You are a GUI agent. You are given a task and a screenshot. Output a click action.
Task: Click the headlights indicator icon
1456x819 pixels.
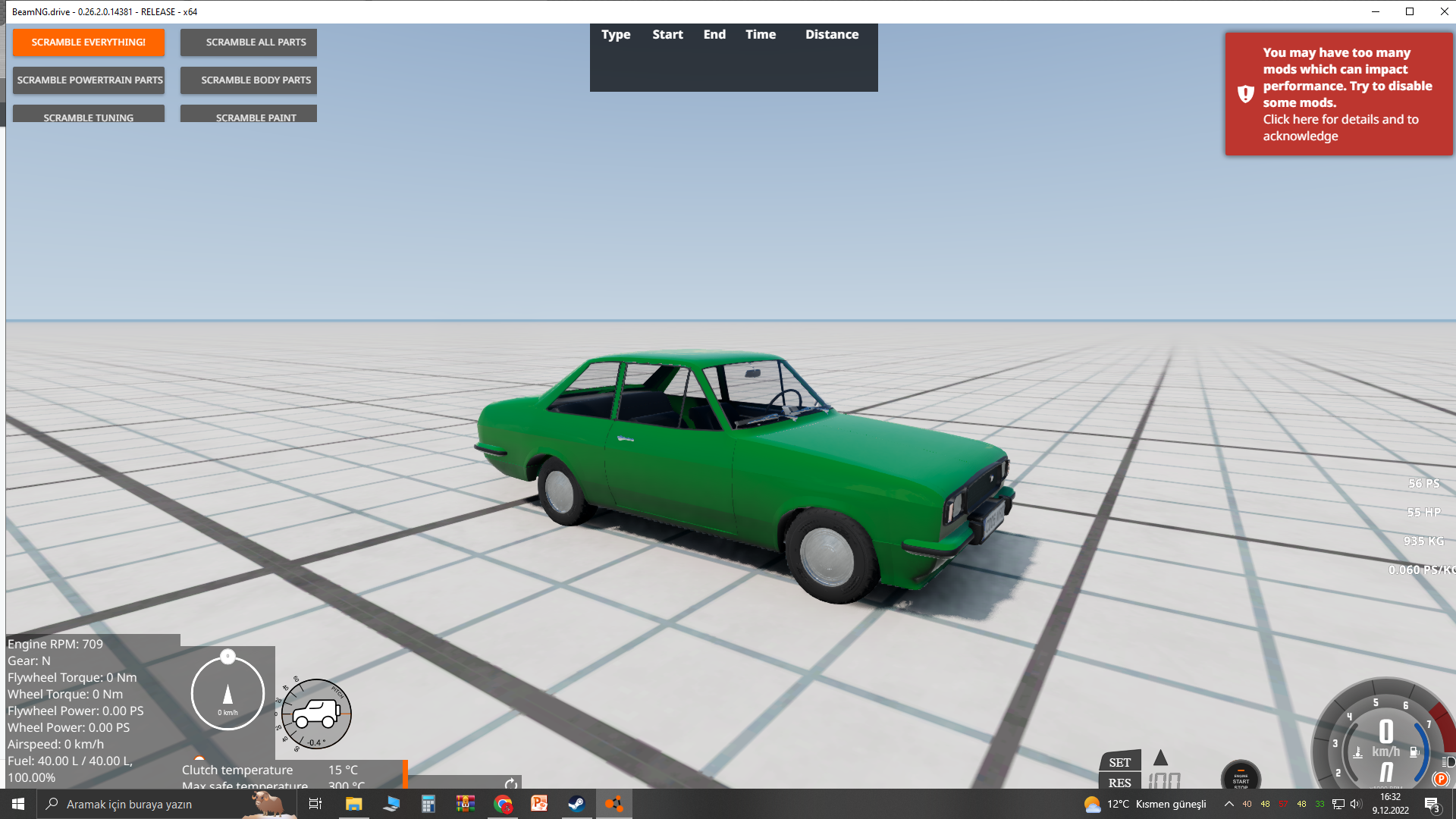coord(1448,761)
